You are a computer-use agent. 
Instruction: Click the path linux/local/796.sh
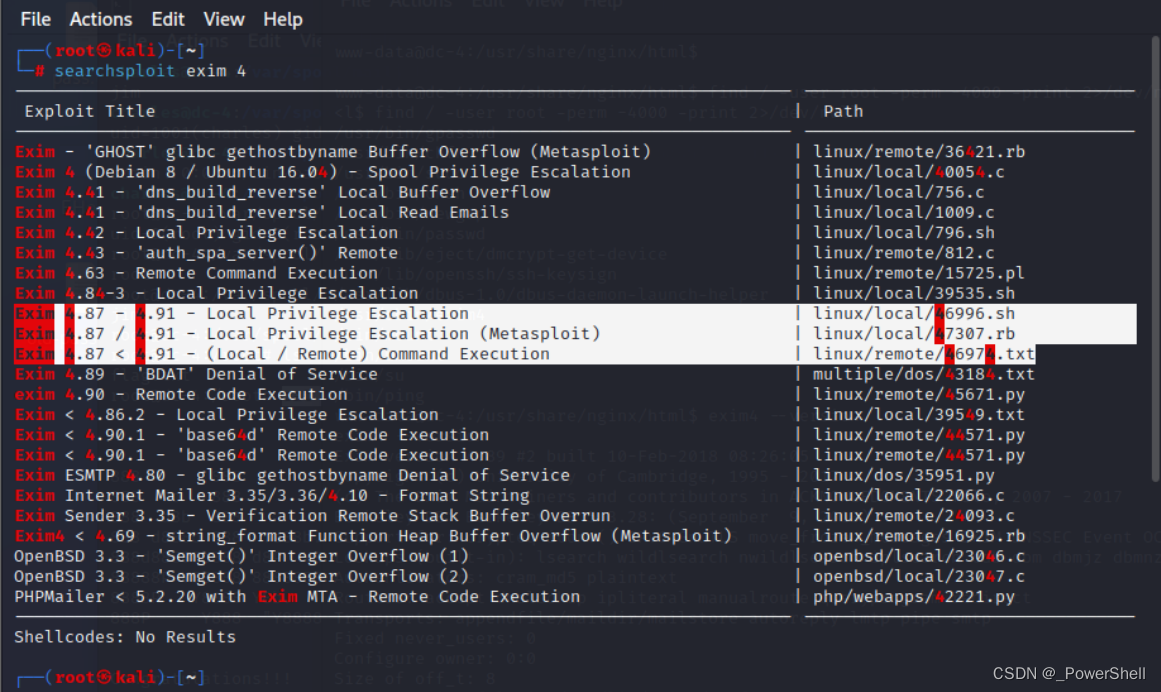pos(903,232)
